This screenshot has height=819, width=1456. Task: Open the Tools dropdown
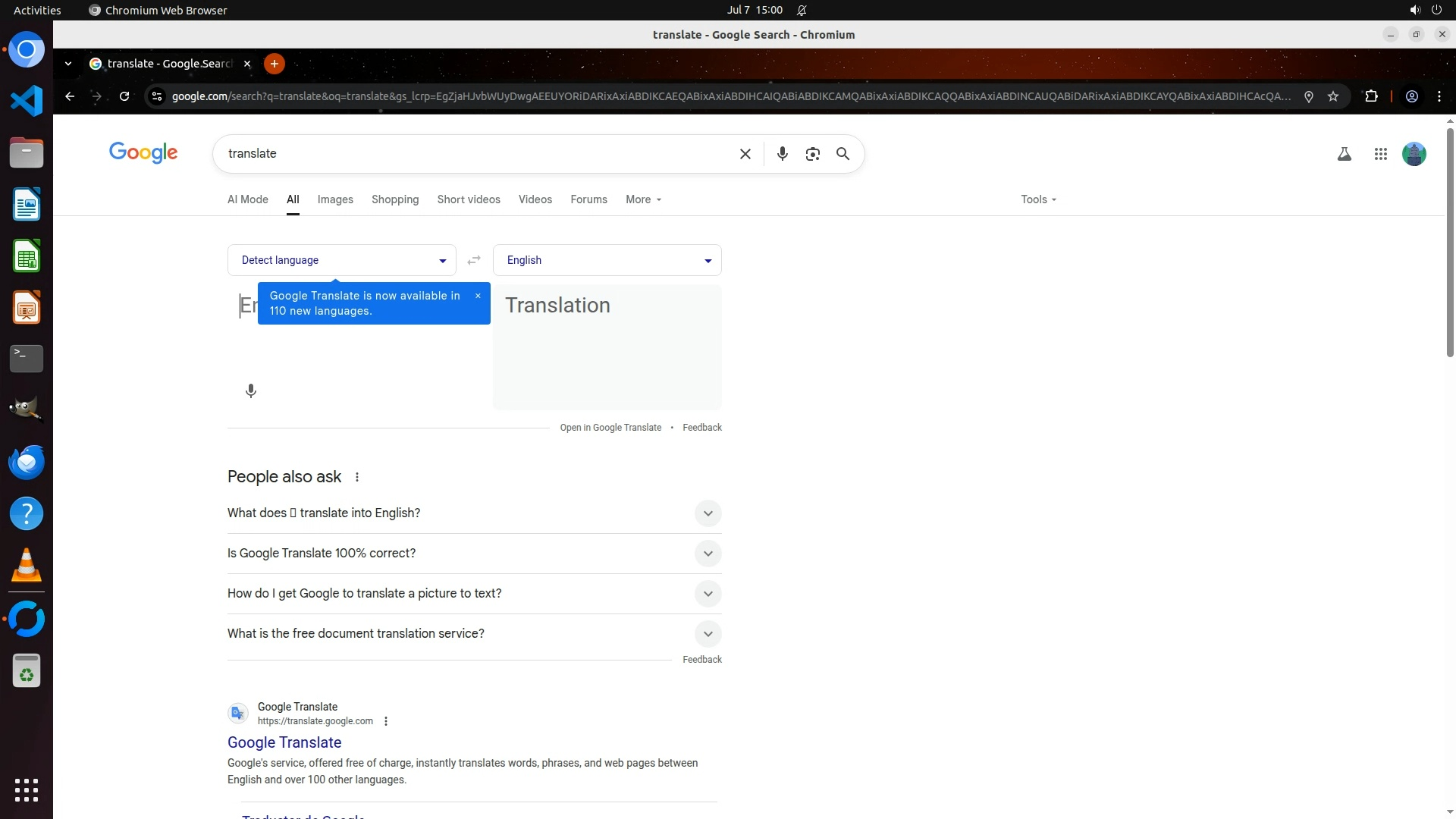click(1037, 199)
